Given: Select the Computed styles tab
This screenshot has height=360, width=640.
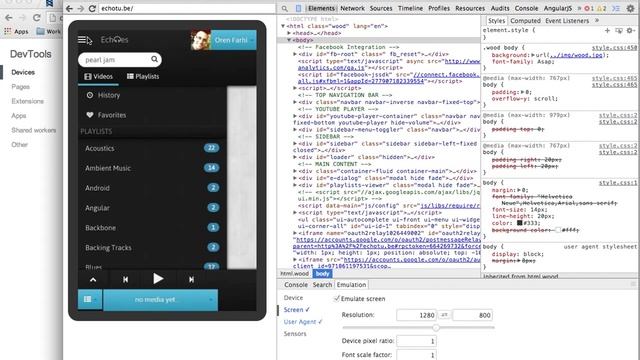Looking at the screenshot, I should coord(525,21).
